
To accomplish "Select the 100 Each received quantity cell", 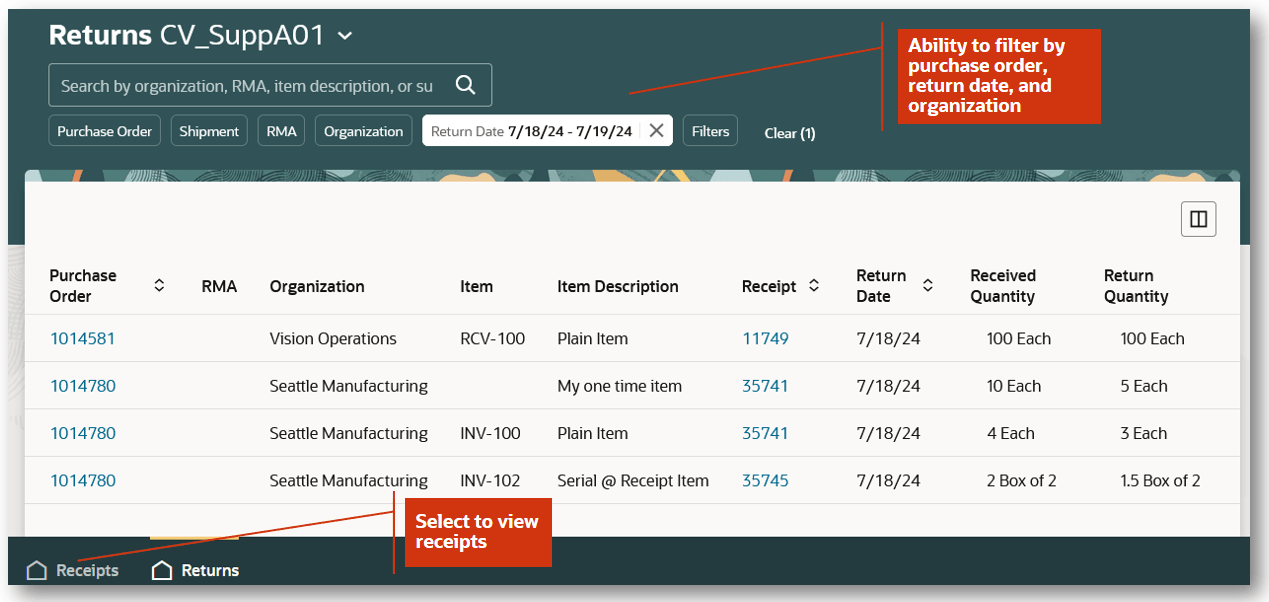I will (x=1018, y=339).
